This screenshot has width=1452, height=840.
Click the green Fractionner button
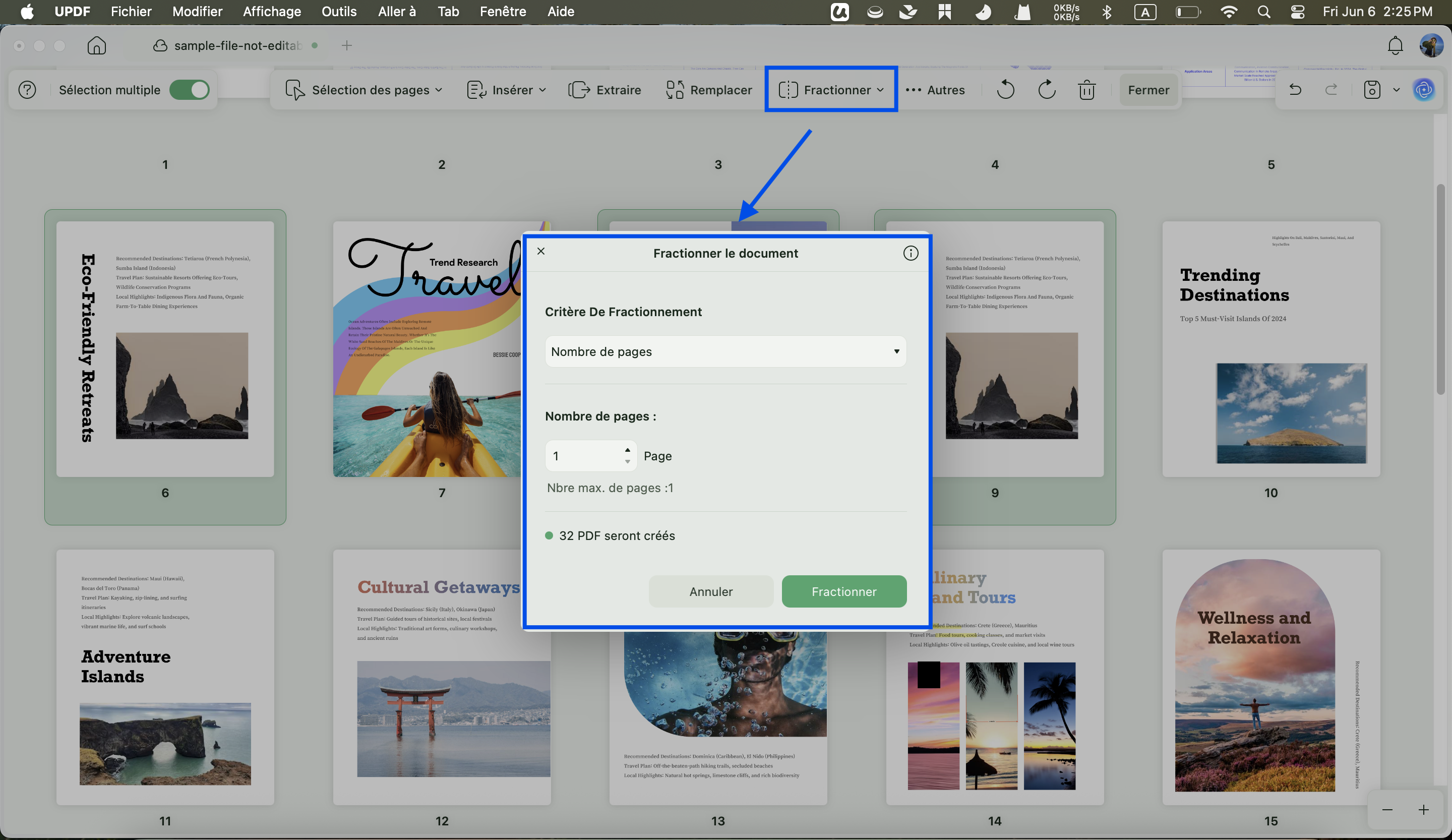coord(843,591)
